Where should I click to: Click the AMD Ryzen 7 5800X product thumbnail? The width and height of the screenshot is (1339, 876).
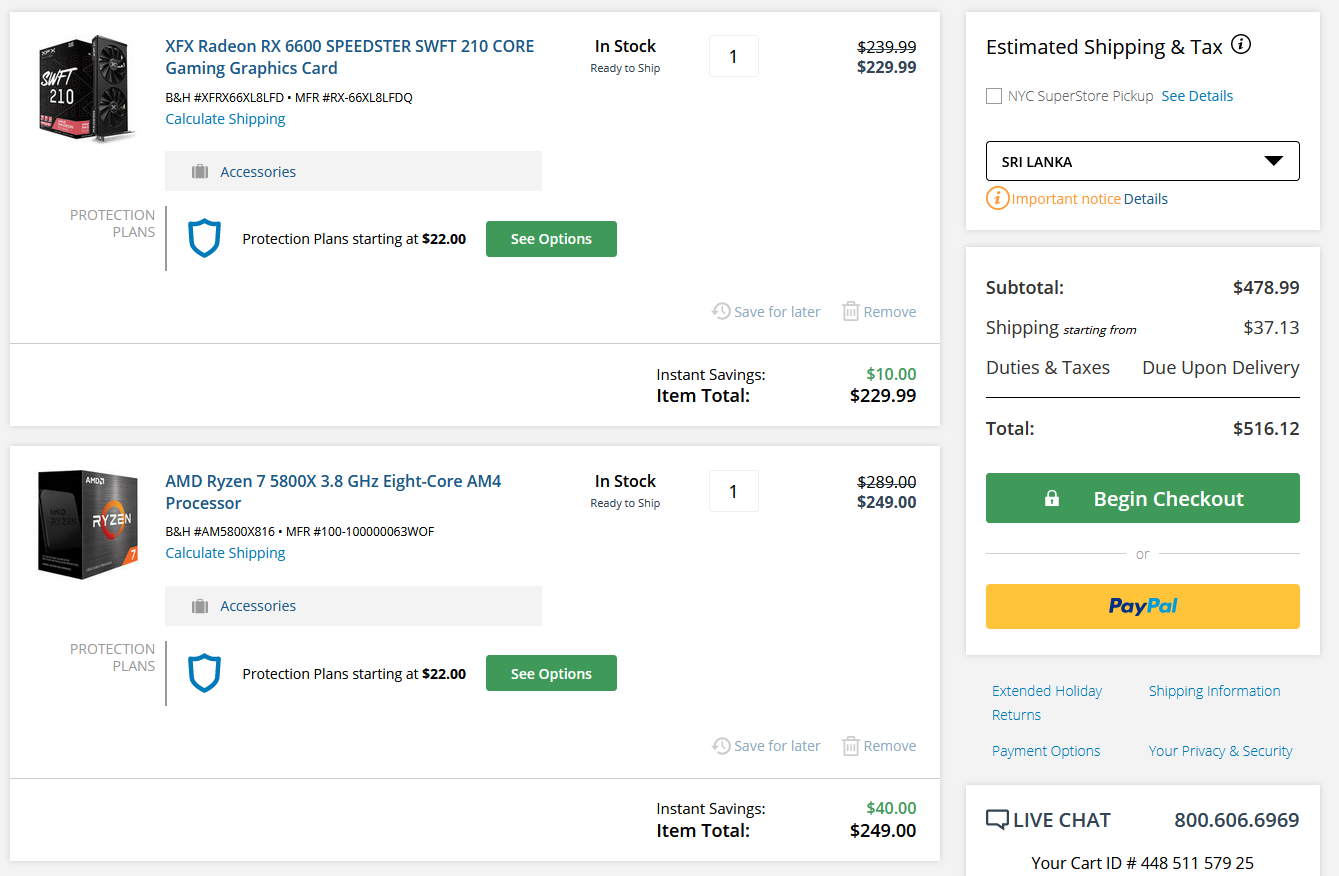(88, 523)
